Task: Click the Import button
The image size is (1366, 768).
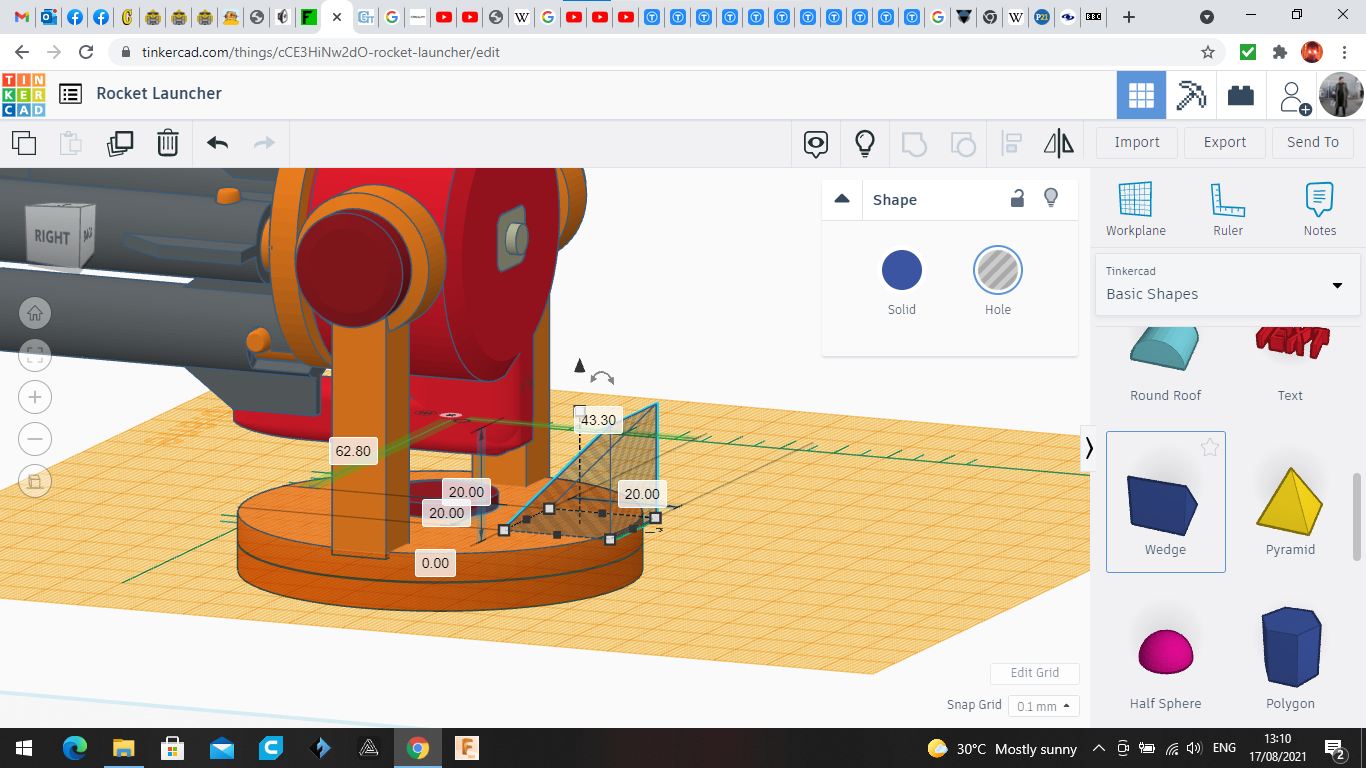Action: point(1136,142)
